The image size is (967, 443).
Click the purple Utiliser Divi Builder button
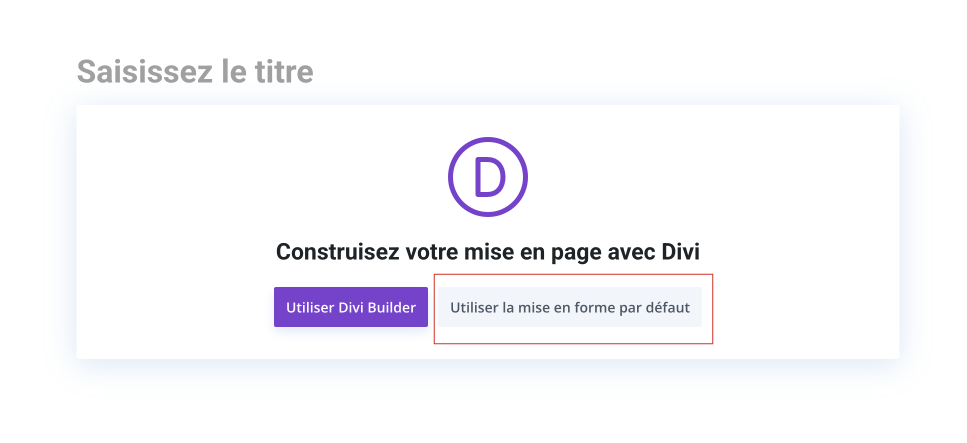pos(351,307)
